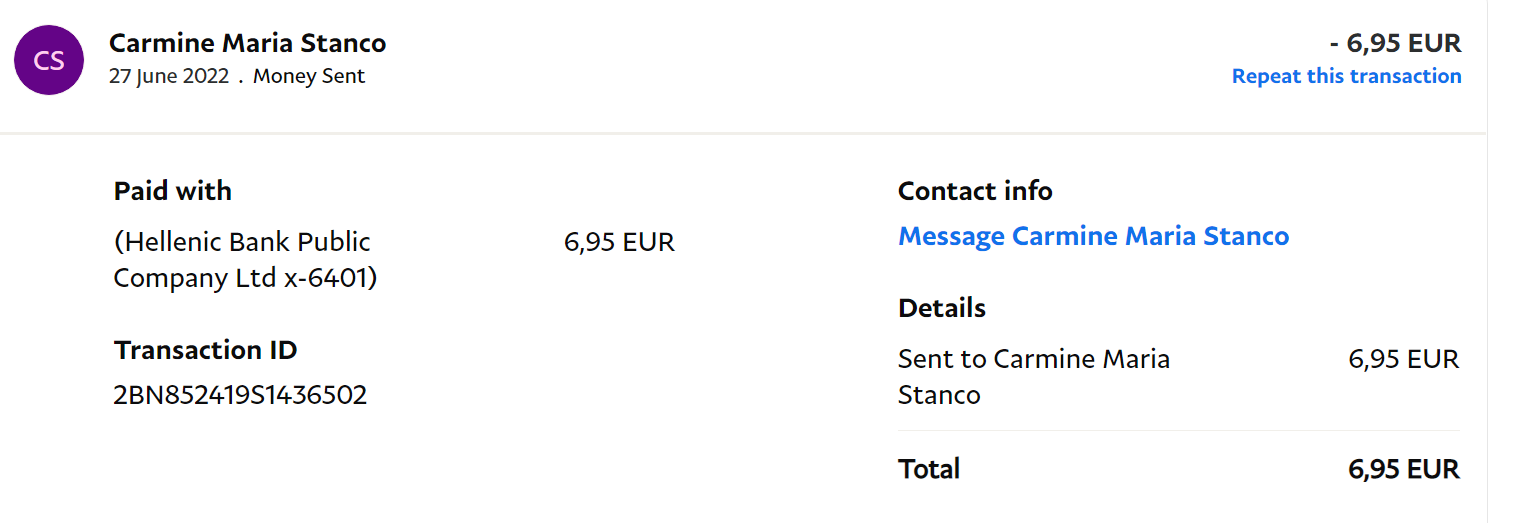1536x523 pixels.
Task: Click the Transaction ID heading
Action: point(205,350)
